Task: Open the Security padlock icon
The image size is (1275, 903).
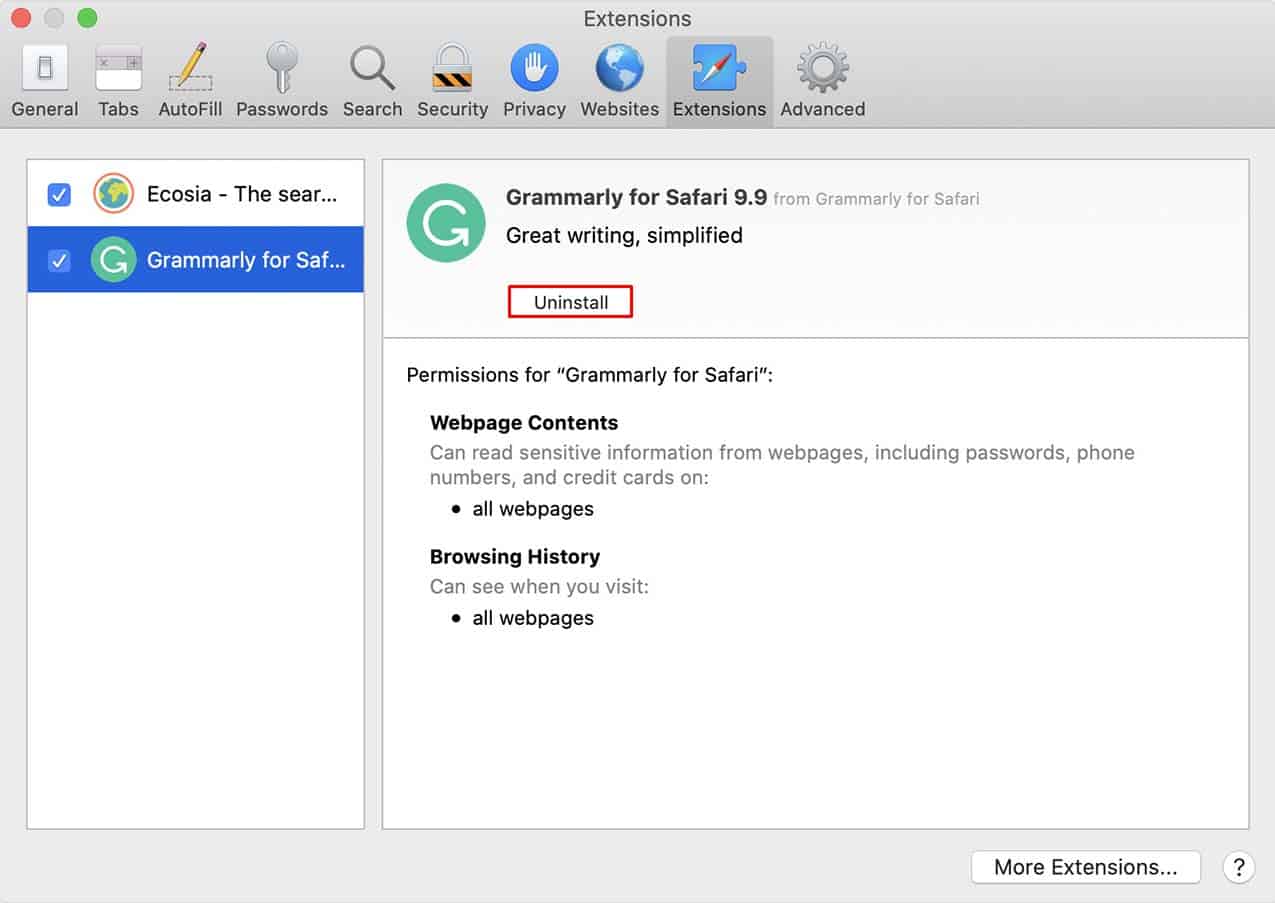Action: click(x=452, y=68)
